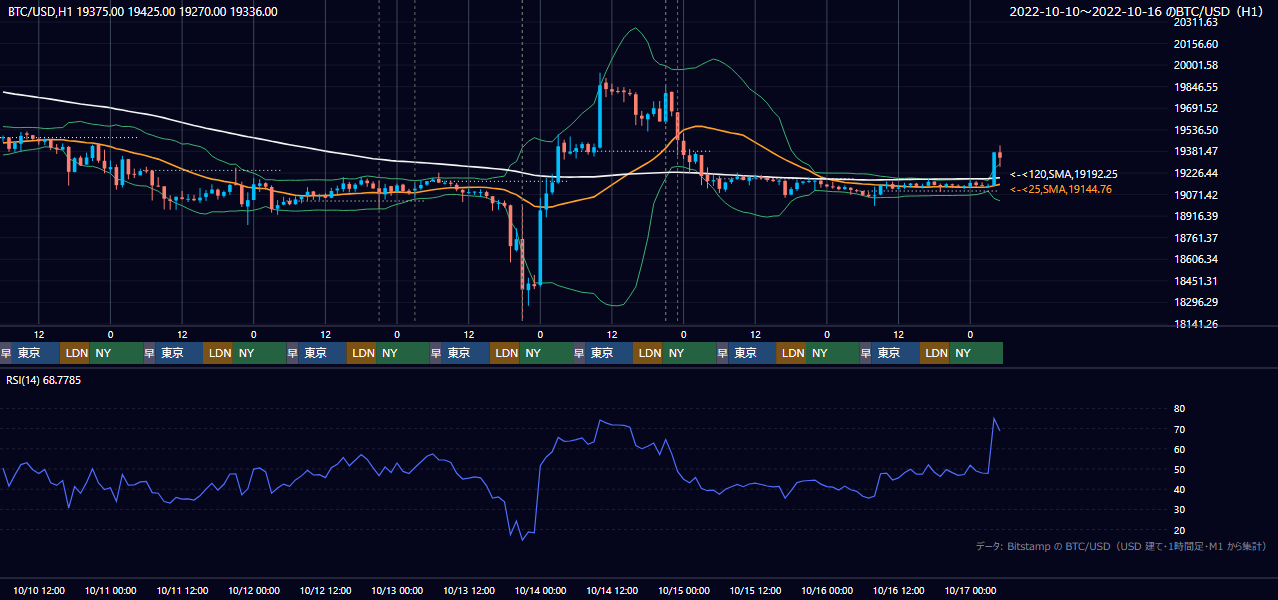
Task: Select the 18606.34 price axis label
Action: click(x=1195, y=259)
